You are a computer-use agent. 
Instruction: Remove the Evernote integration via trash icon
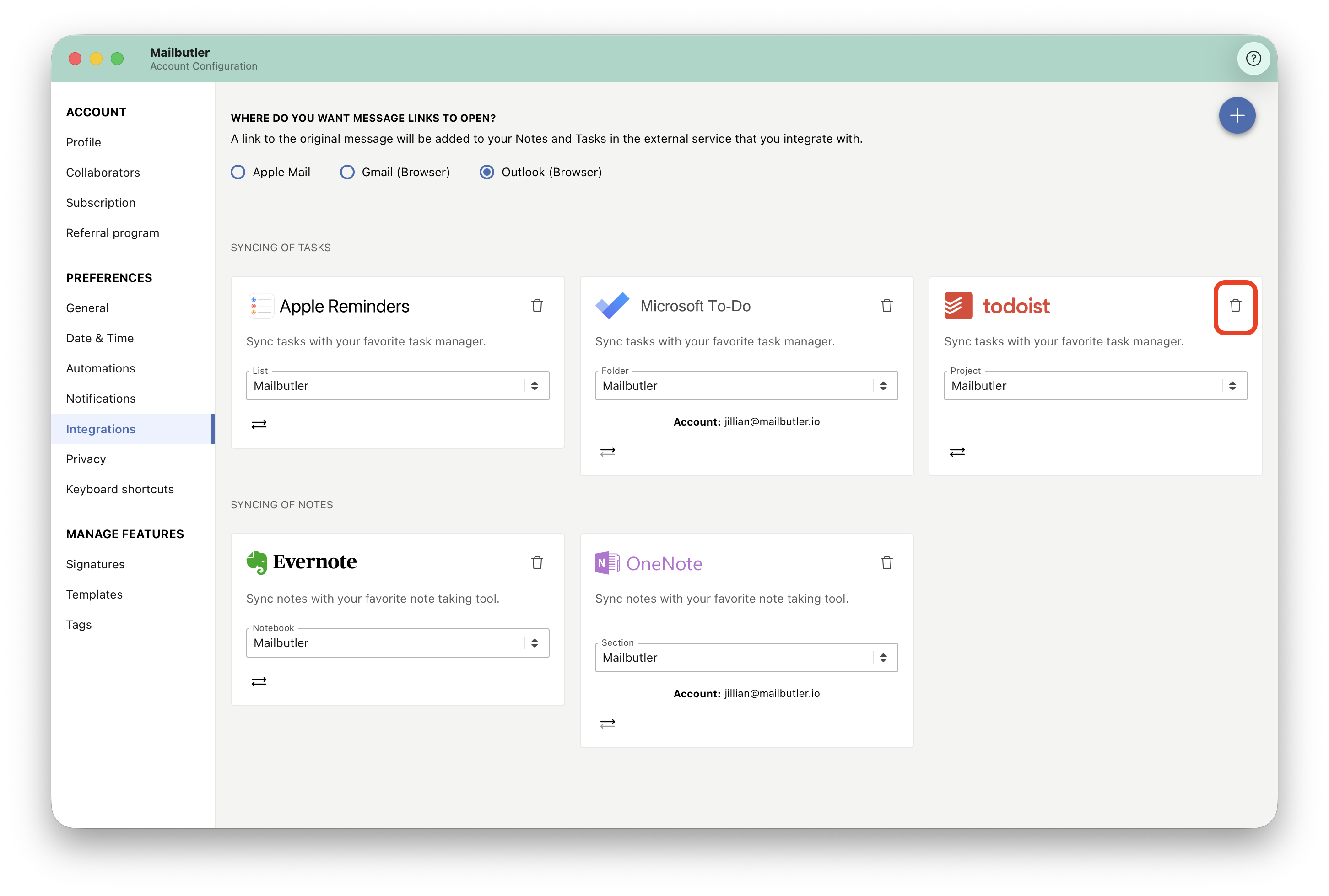coord(537,563)
